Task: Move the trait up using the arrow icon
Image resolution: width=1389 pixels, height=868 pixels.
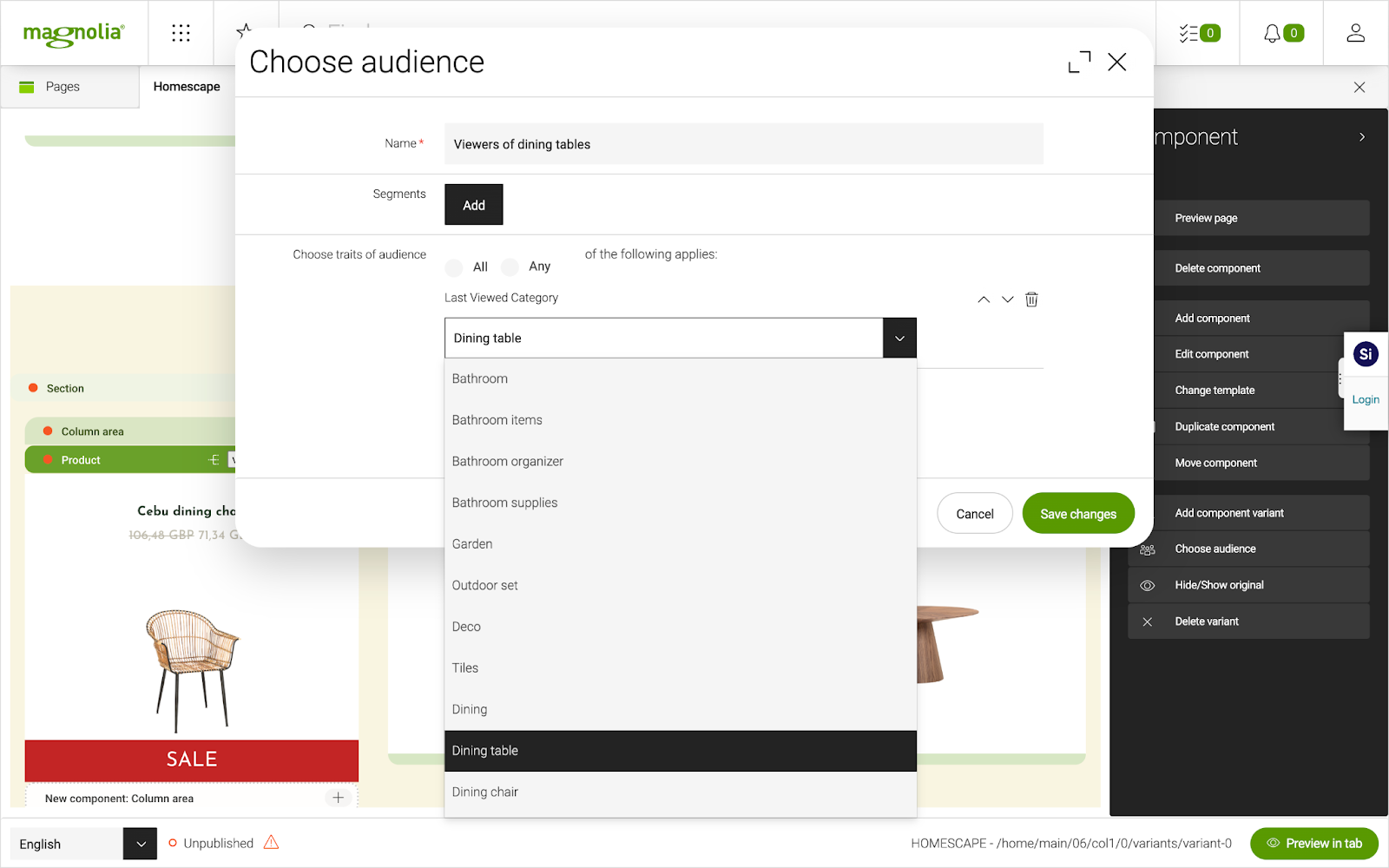Action: 984,299
